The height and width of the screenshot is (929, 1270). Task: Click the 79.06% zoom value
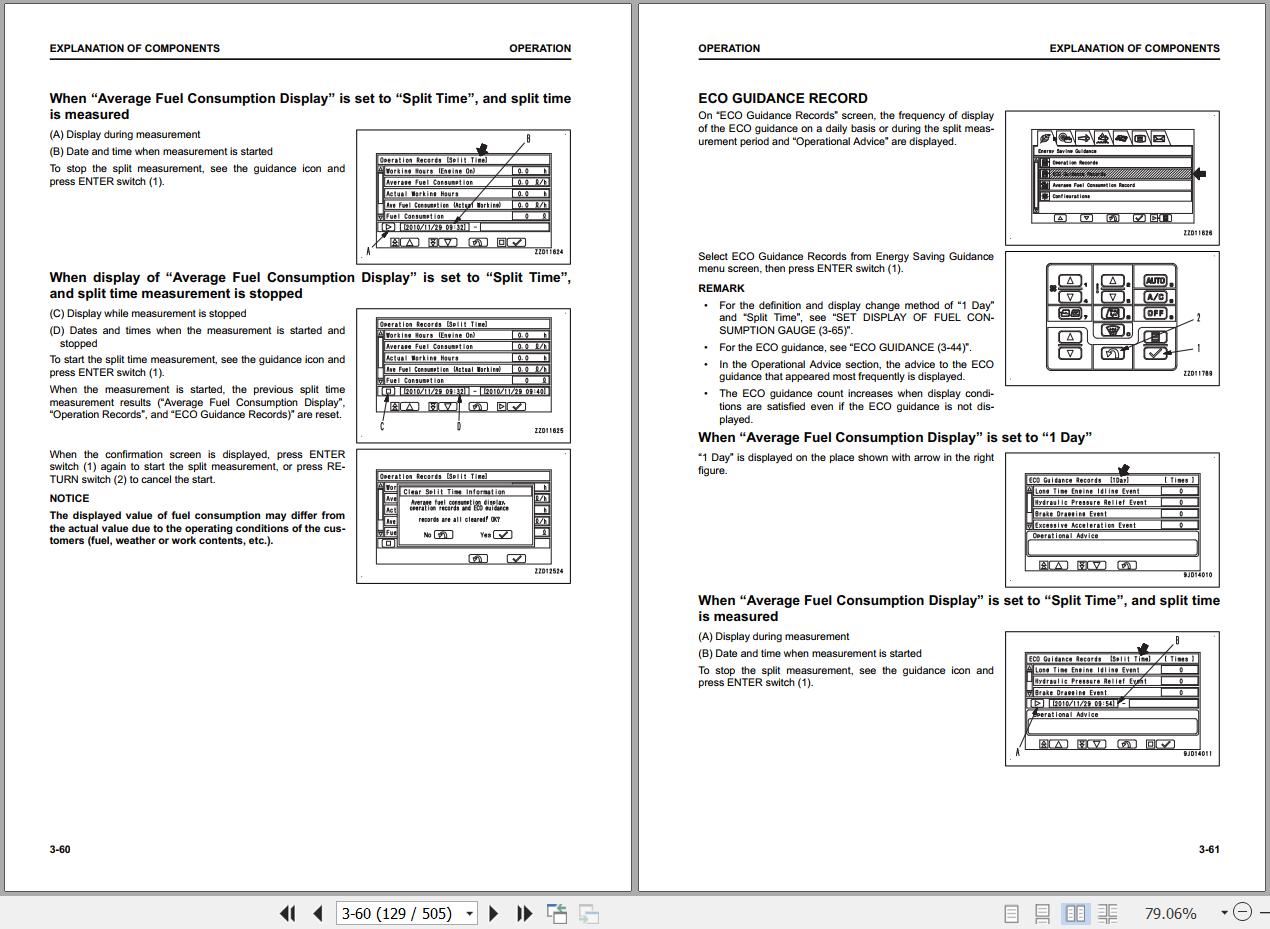(1170, 913)
